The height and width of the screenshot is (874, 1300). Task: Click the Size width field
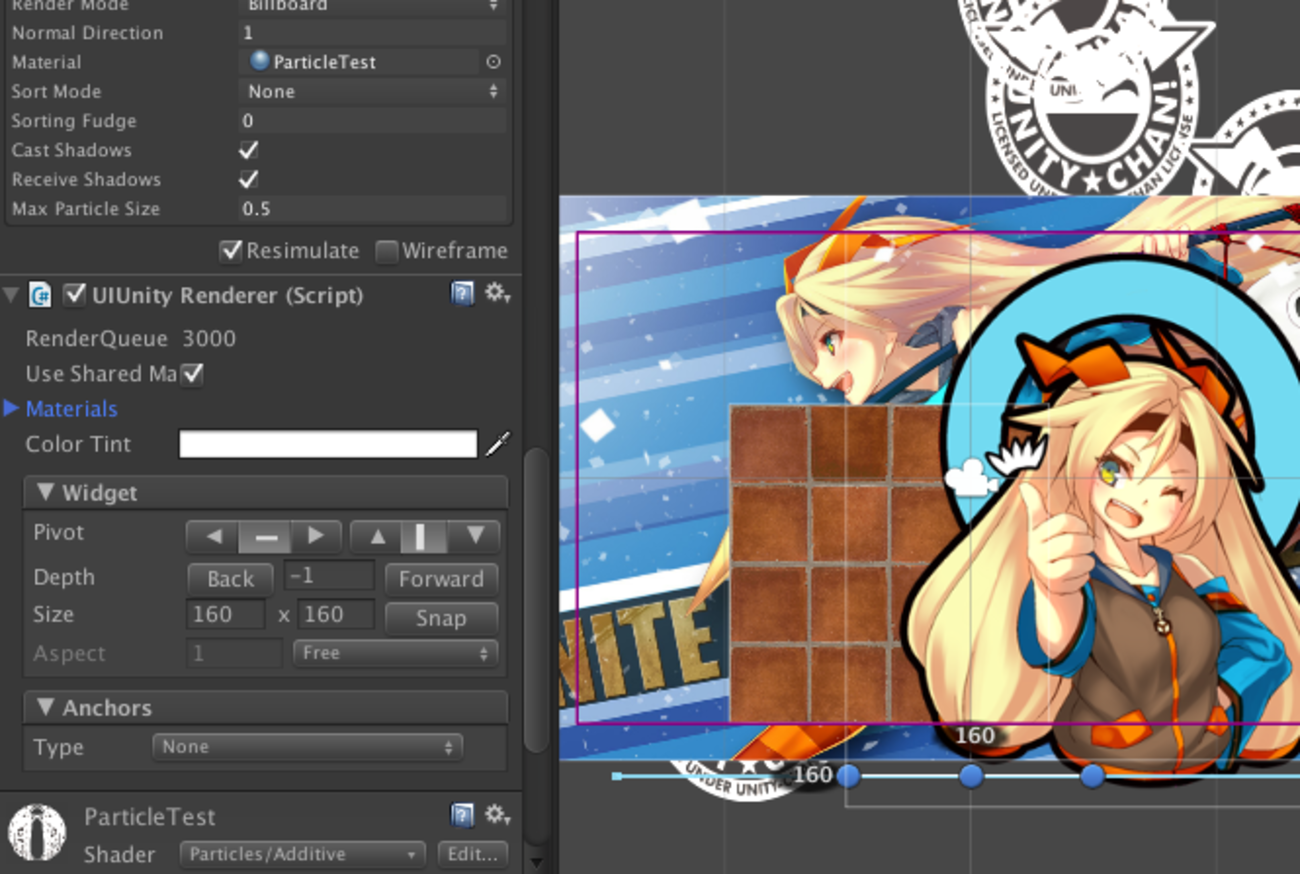pyautogui.click(x=226, y=614)
